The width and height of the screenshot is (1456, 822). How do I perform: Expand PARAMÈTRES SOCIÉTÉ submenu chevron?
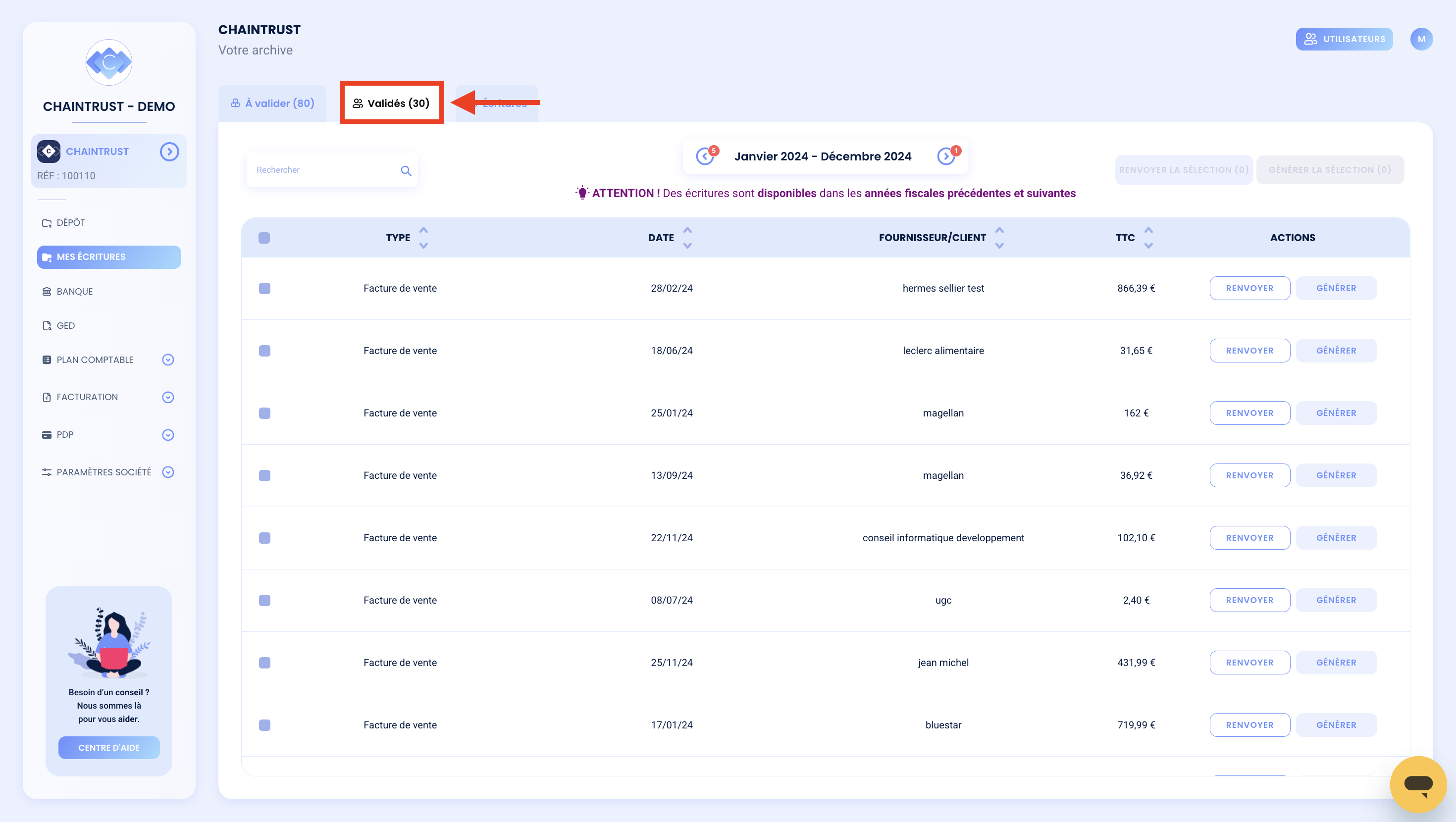168,472
